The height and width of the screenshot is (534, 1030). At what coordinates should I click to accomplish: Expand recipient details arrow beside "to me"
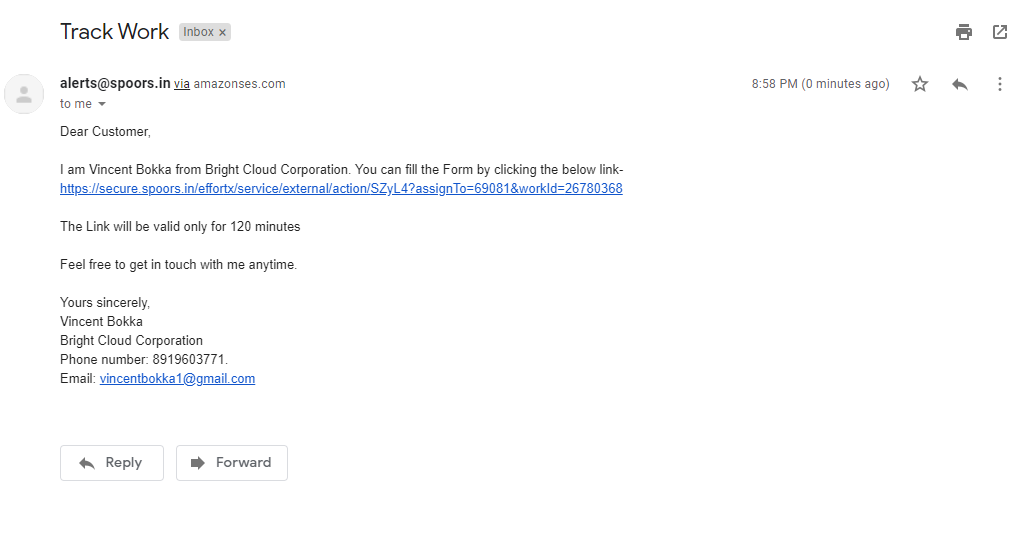tap(102, 104)
